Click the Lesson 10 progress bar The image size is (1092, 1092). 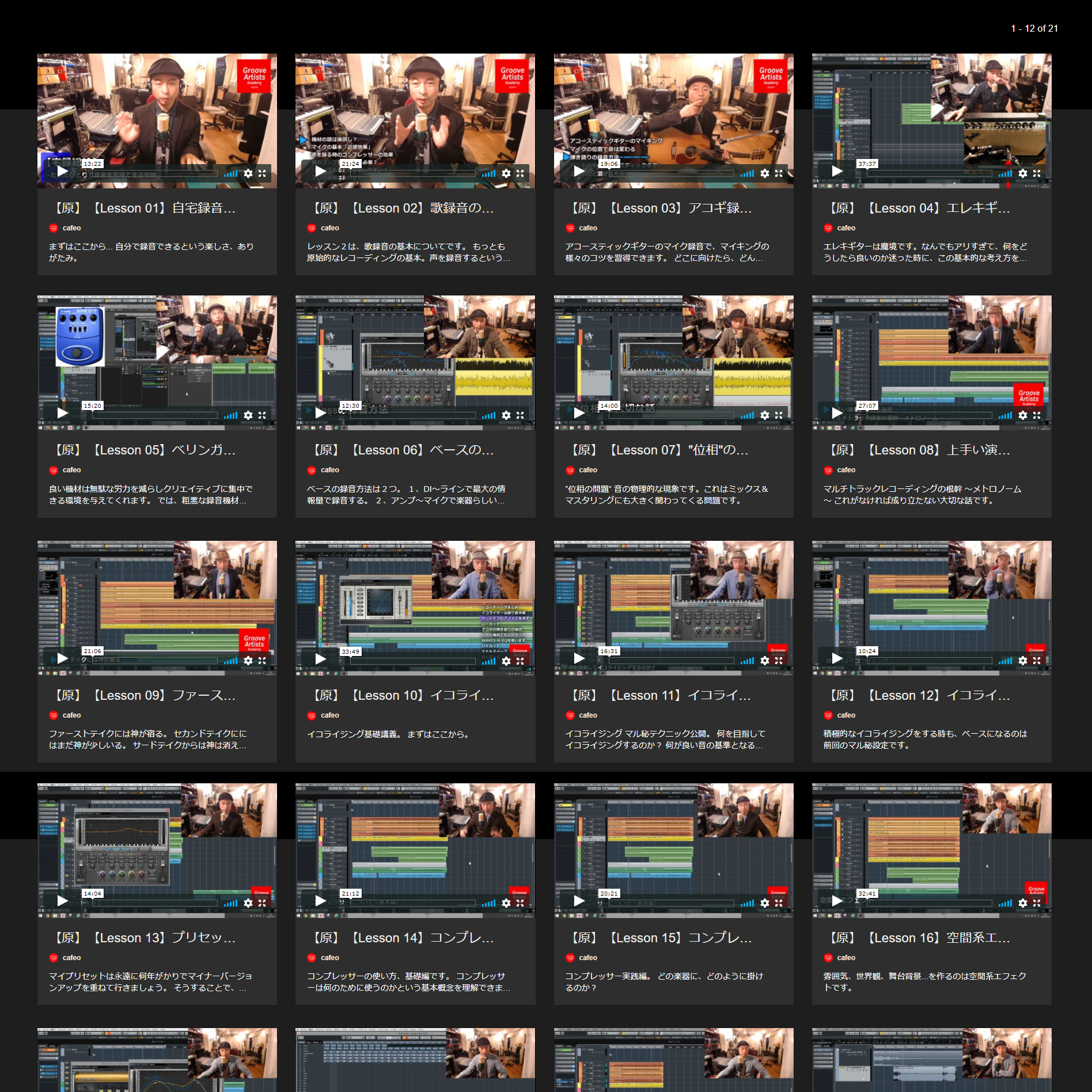412,661
